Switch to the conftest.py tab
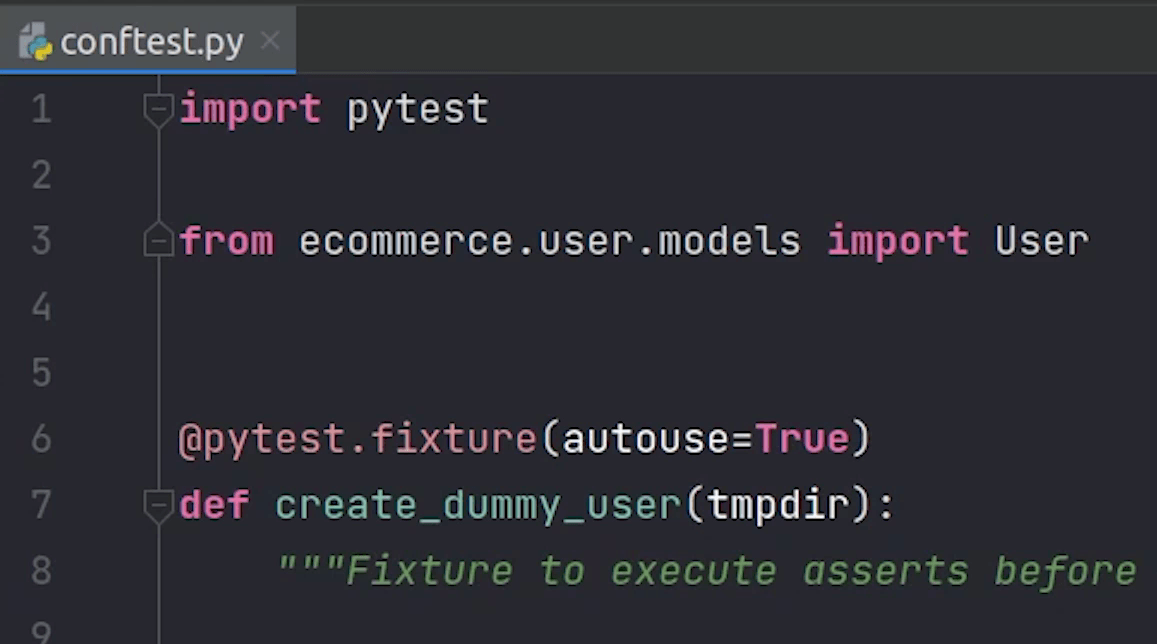 tap(151, 42)
